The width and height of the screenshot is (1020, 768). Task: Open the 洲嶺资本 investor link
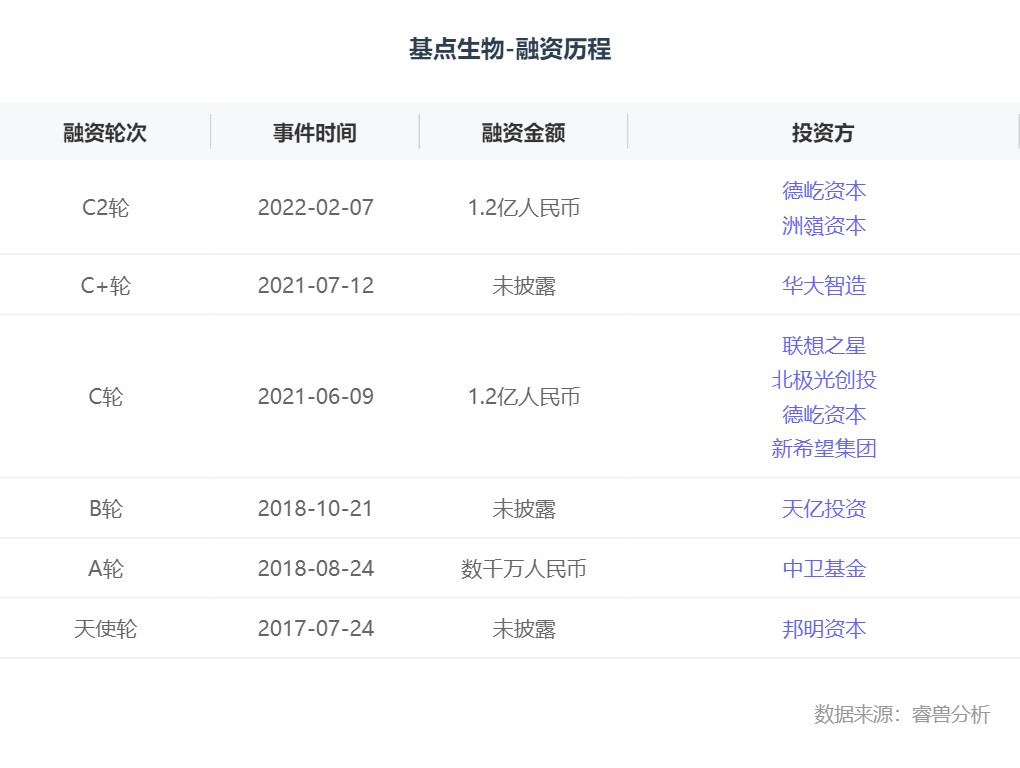pos(824,226)
